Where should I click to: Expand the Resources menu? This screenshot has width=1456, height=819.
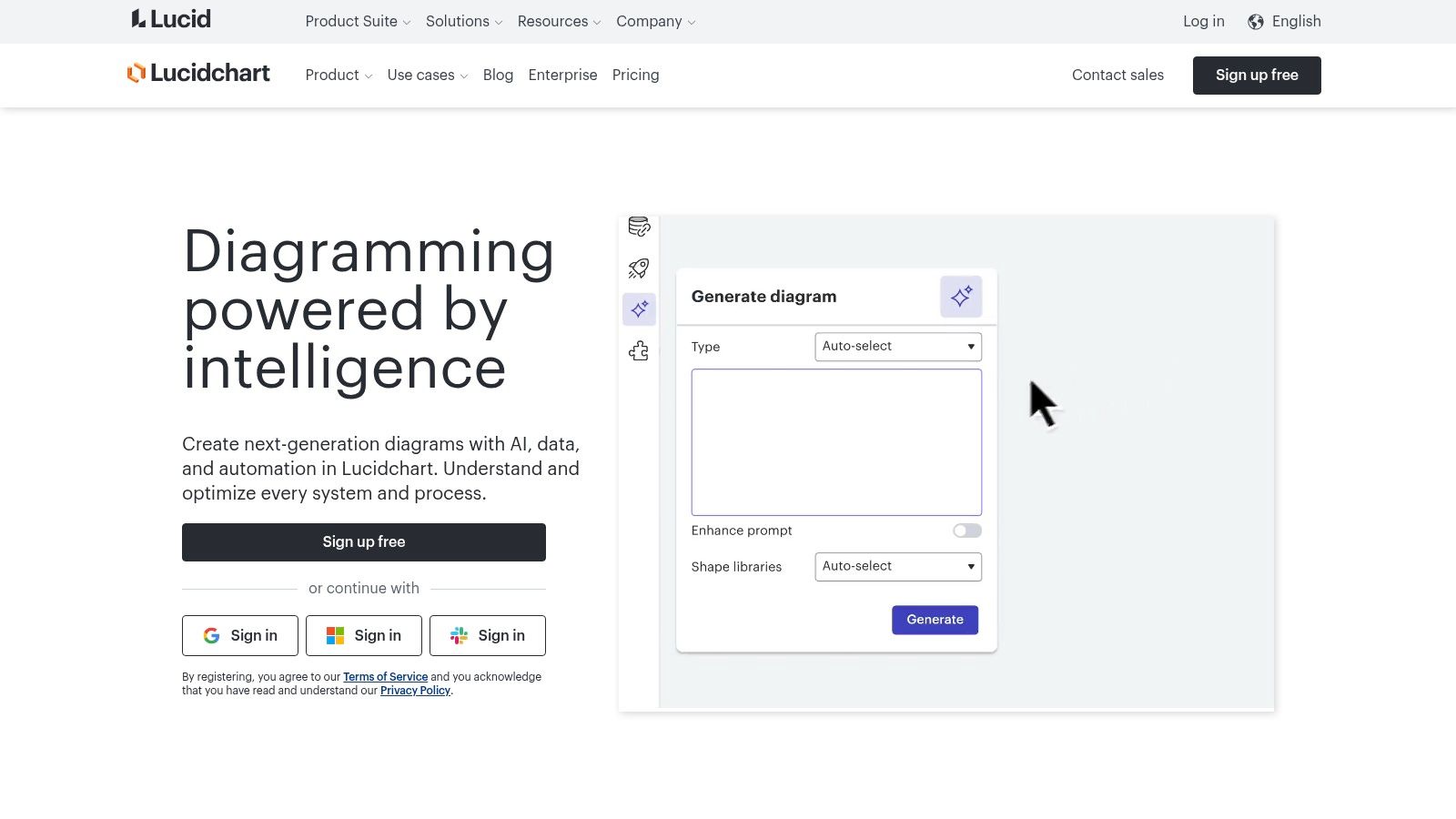[x=559, y=21]
